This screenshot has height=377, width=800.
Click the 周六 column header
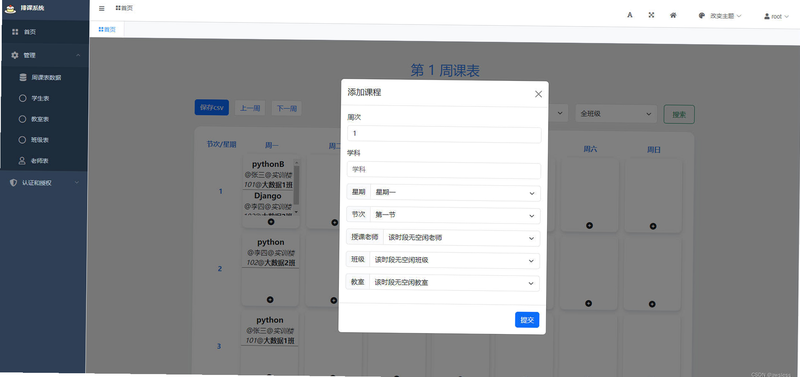pyautogui.click(x=590, y=149)
